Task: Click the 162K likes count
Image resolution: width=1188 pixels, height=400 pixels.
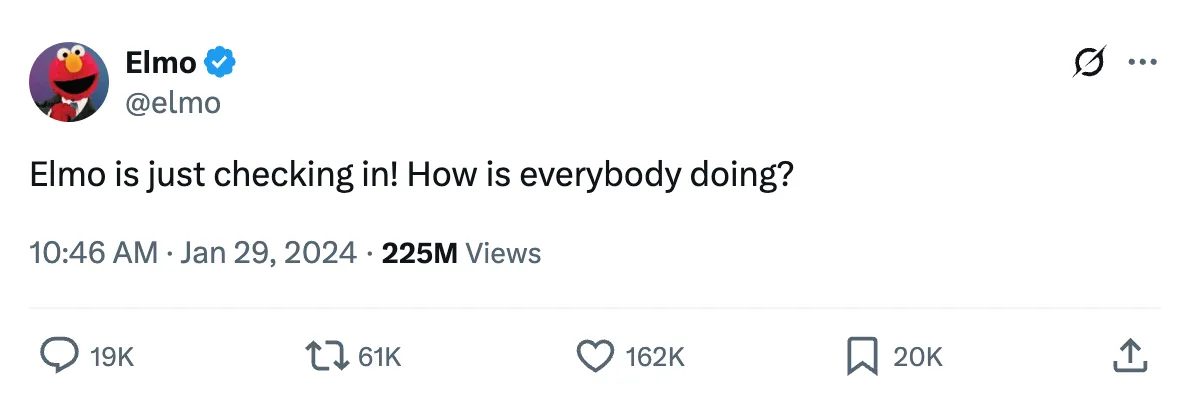Action: pos(655,356)
